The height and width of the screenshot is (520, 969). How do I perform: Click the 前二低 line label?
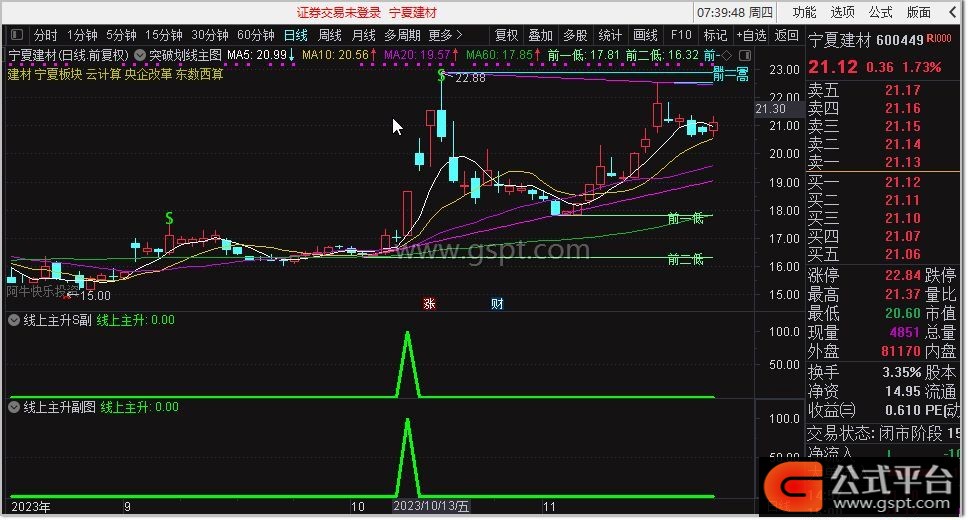coord(686,259)
